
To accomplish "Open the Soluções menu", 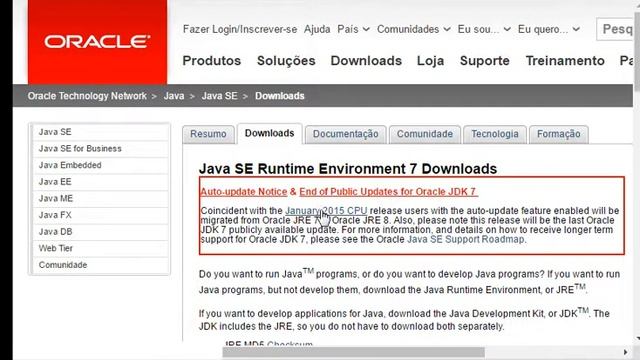I will click(286, 61).
